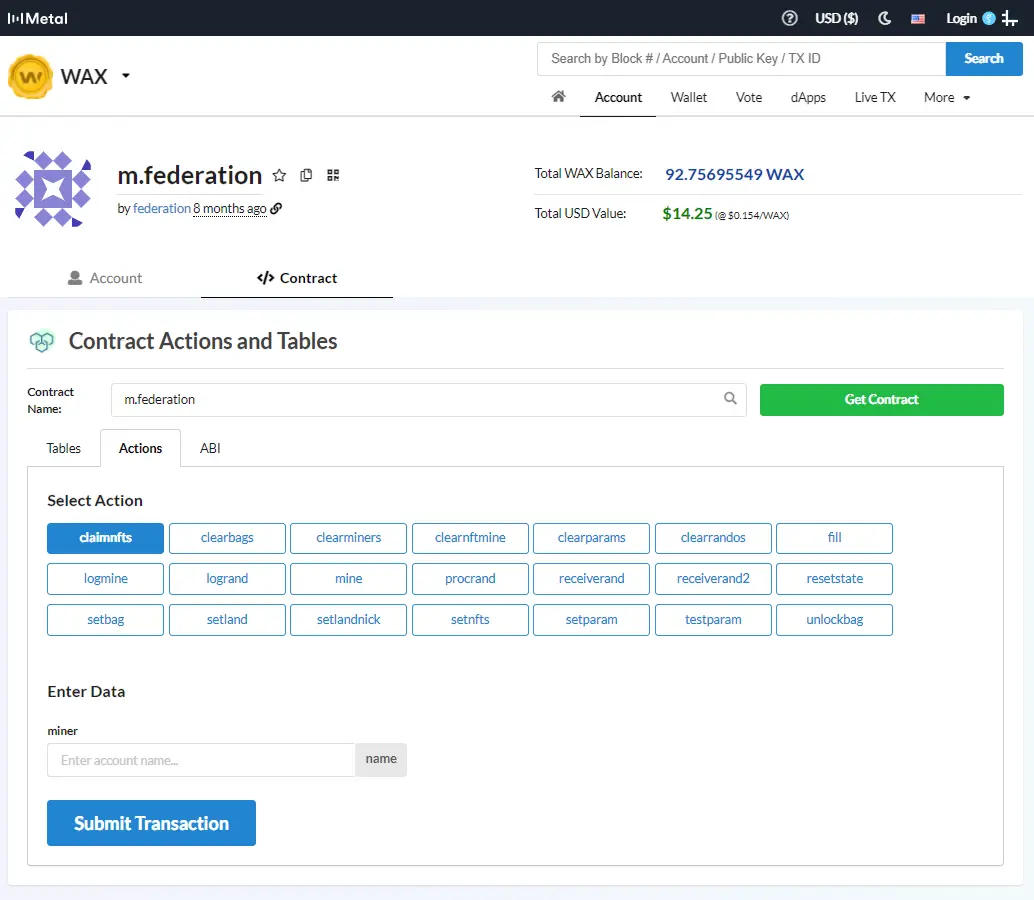
Task: Select the mine action
Action: pos(348,579)
